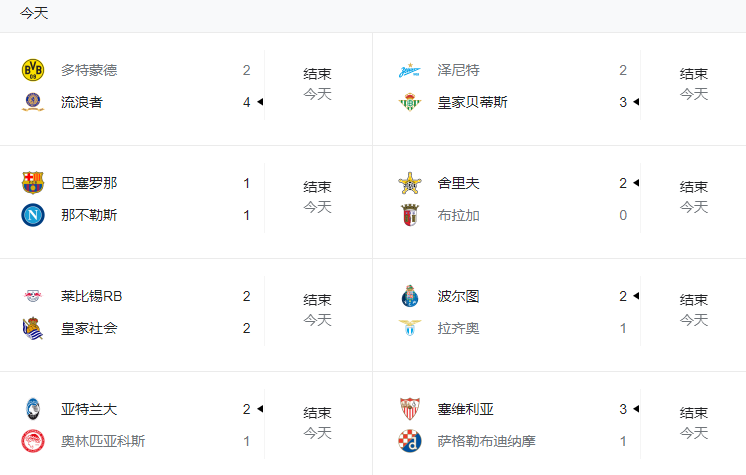Click the Olympiacos team logo
The height and width of the screenshot is (475, 746).
tap(33, 441)
